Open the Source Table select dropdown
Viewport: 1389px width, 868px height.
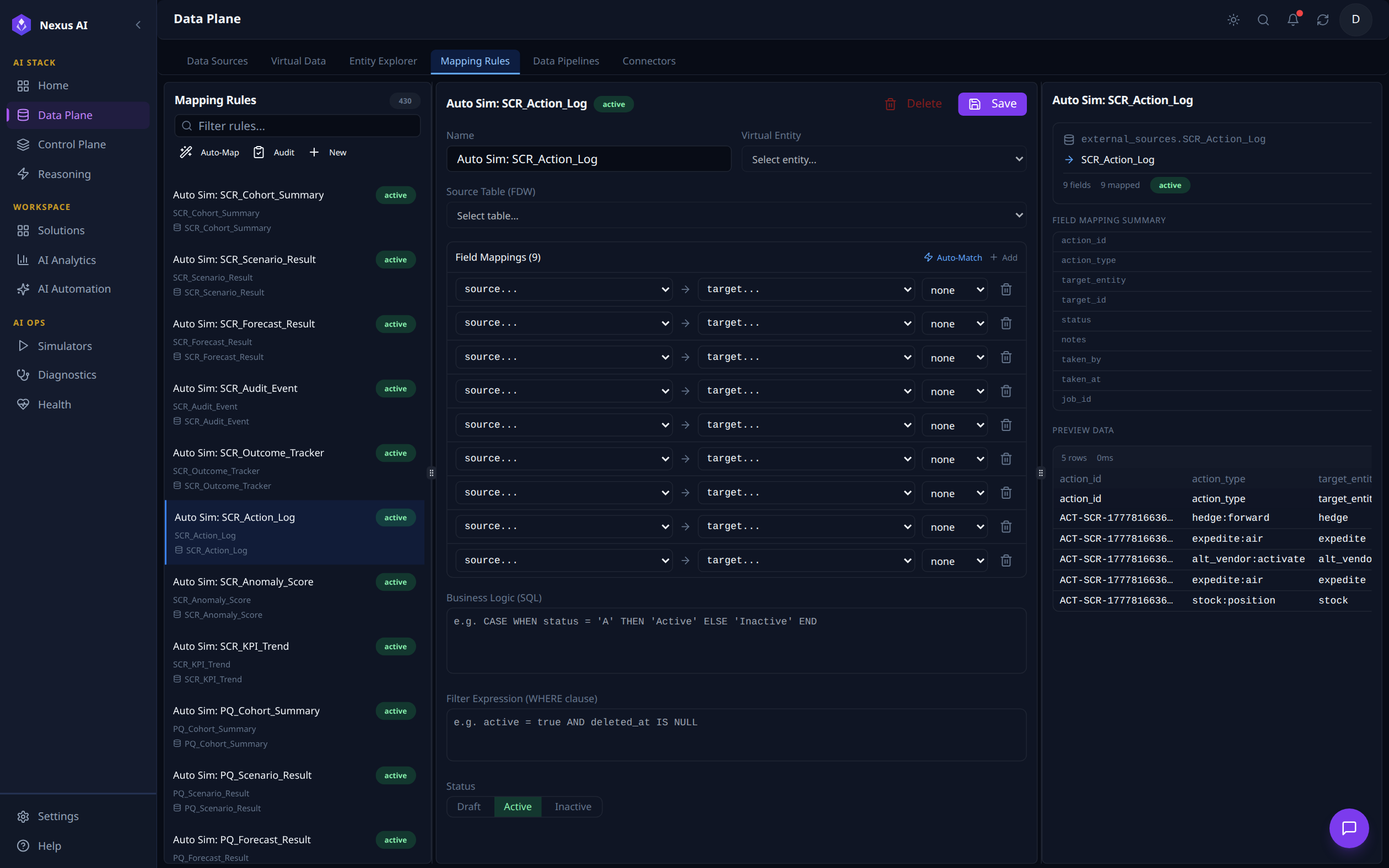pos(736,215)
